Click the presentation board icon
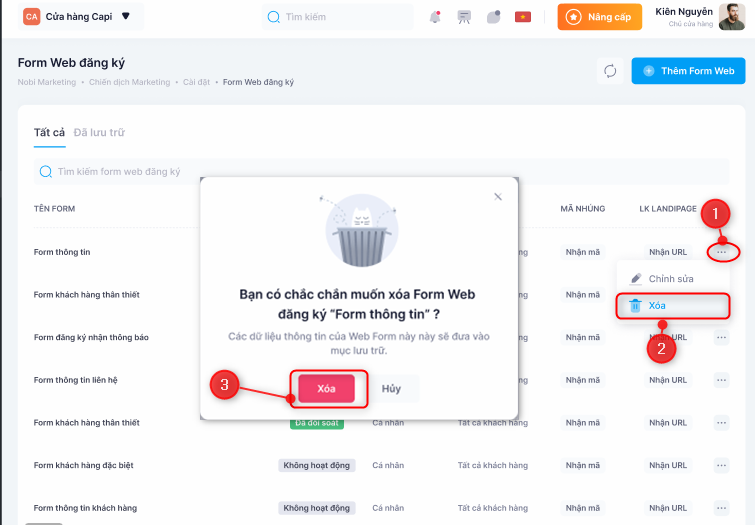 pyautogui.click(x=464, y=17)
